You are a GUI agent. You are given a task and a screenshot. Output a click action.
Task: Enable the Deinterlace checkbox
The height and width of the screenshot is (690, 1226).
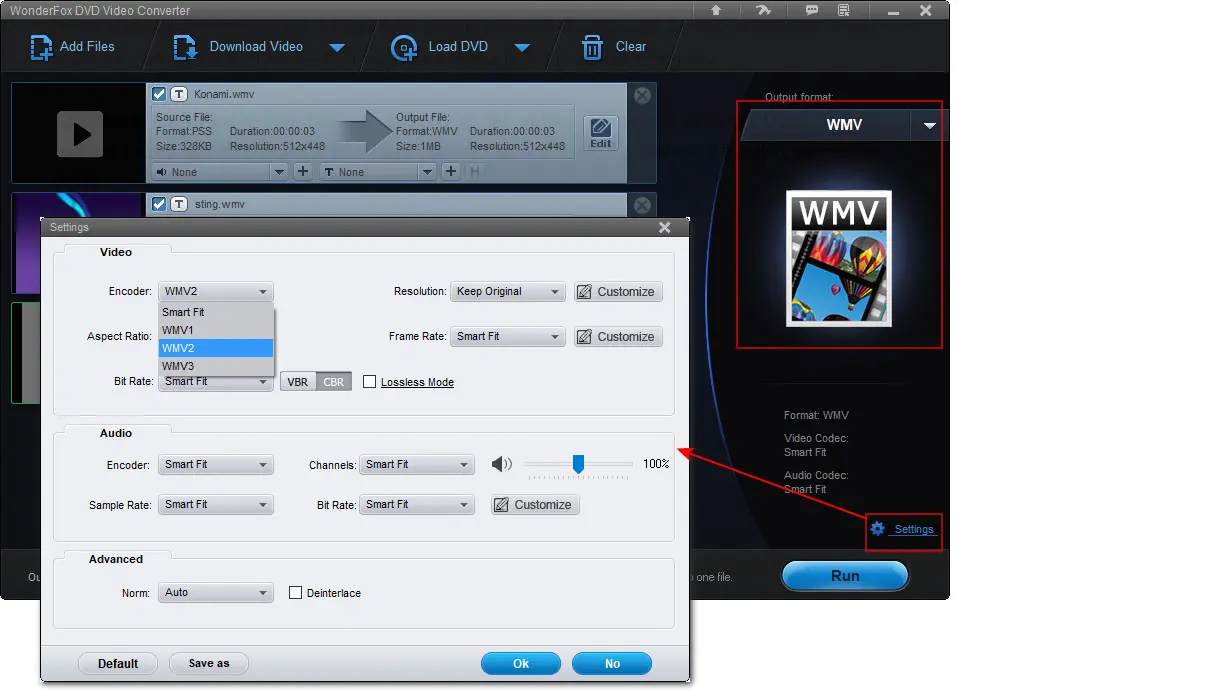click(x=295, y=593)
